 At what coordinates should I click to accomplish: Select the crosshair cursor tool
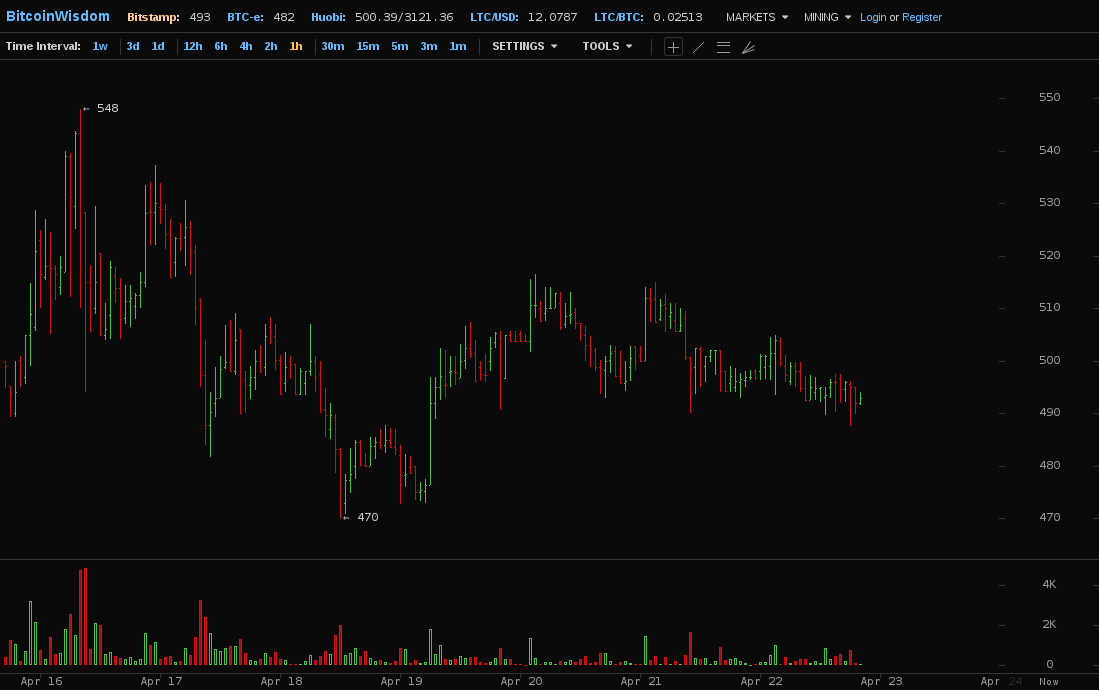pos(673,47)
